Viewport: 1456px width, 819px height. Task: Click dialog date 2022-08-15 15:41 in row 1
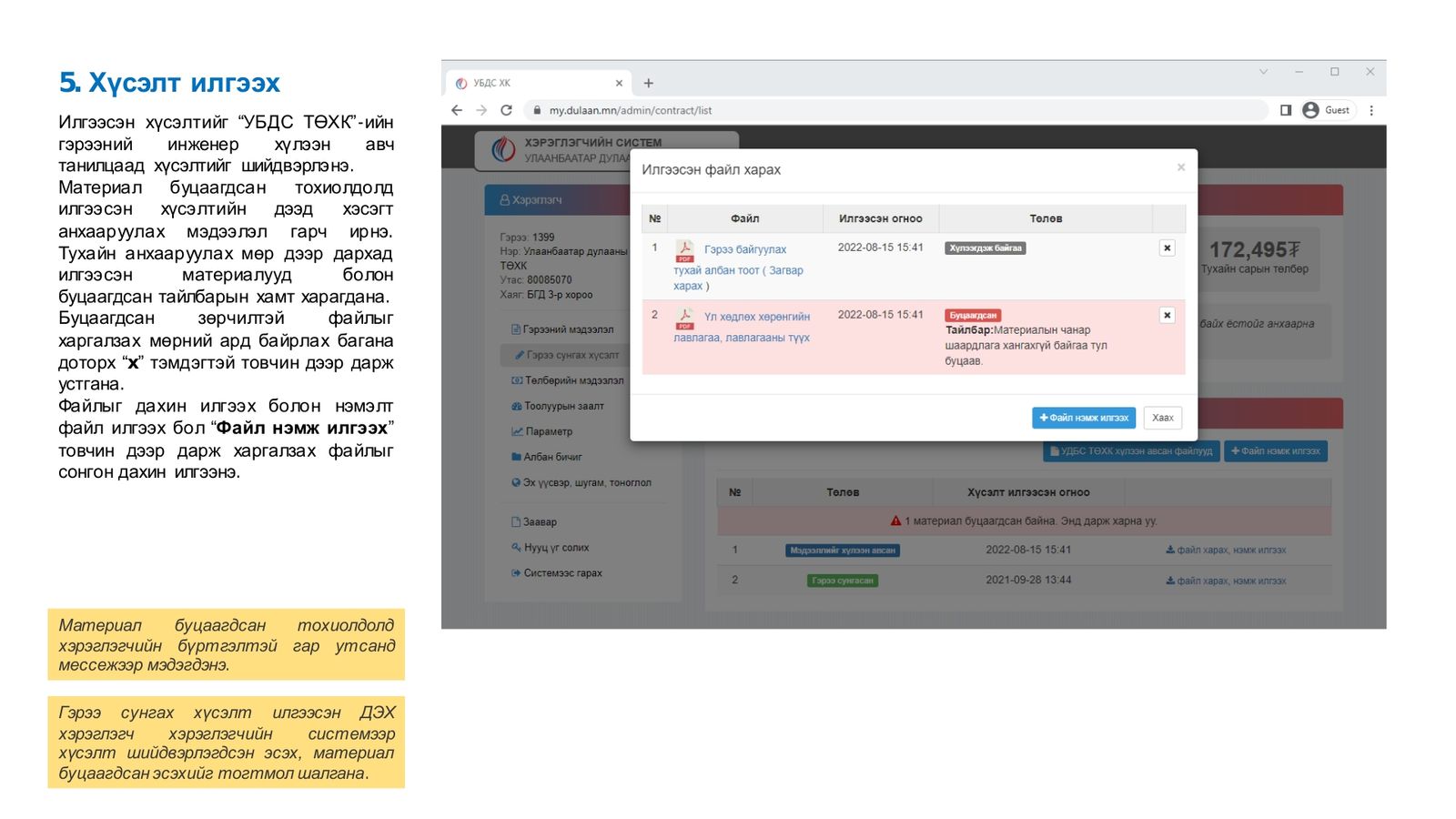point(880,248)
